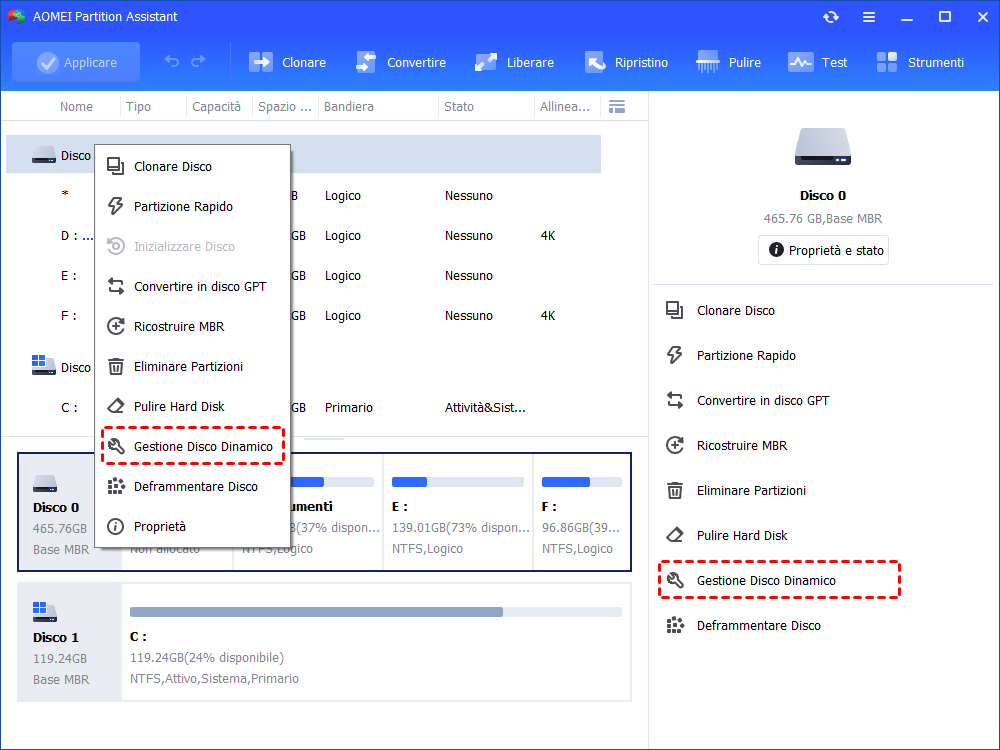Viewport: 1000px width, 750px height.
Task: Open the Pulire toolbar option
Action: click(728, 62)
